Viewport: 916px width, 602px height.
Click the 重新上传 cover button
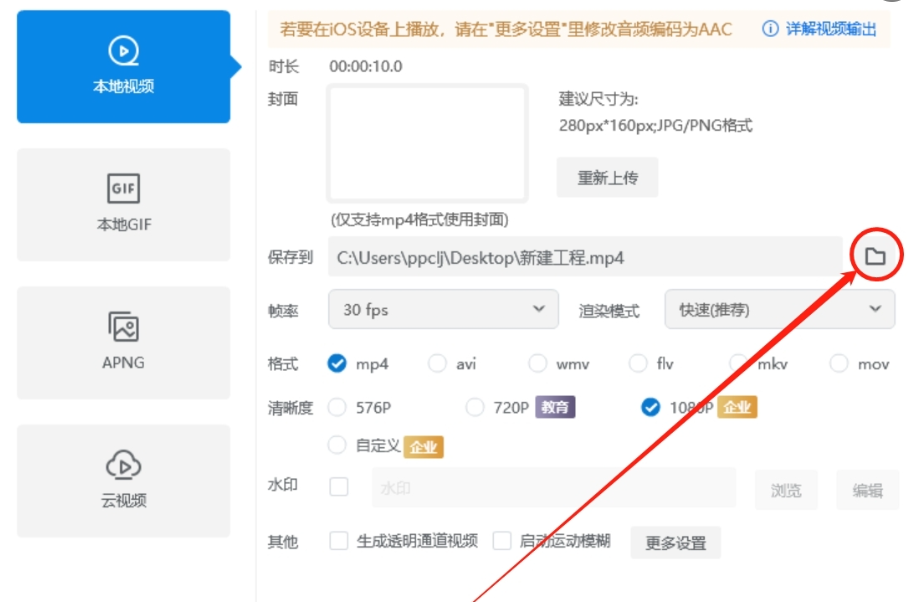[x=607, y=177]
